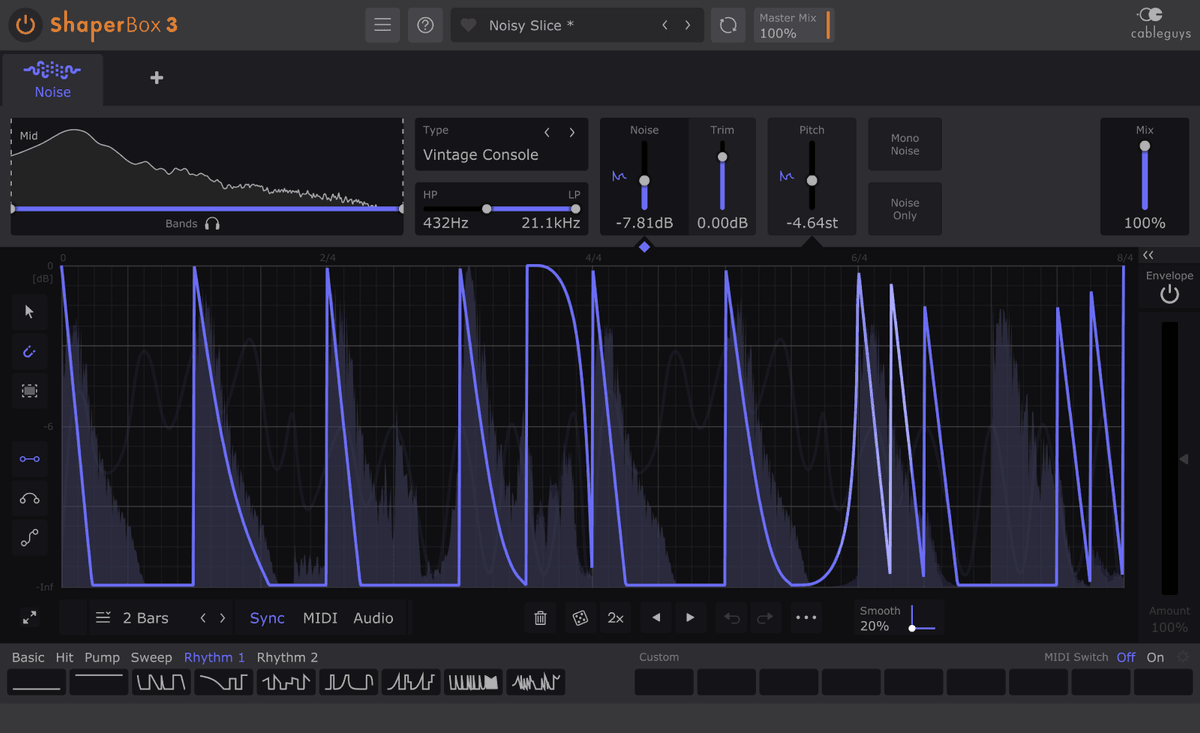Enable the snap magnet tool
The height and width of the screenshot is (733, 1200).
30,351
